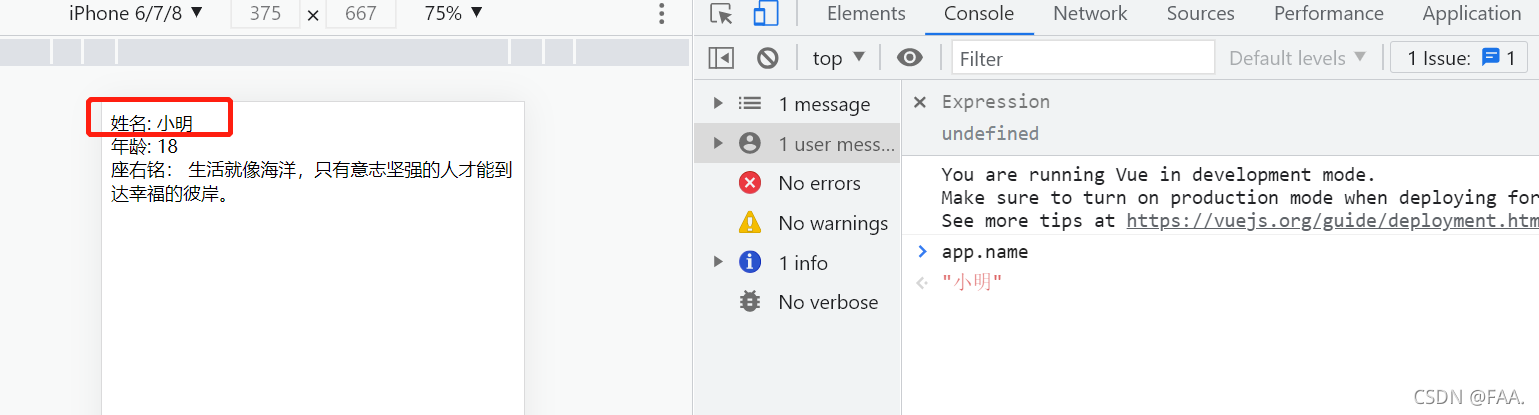Select the No warnings sidebar row
This screenshot has height=415, width=1539.
797,223
